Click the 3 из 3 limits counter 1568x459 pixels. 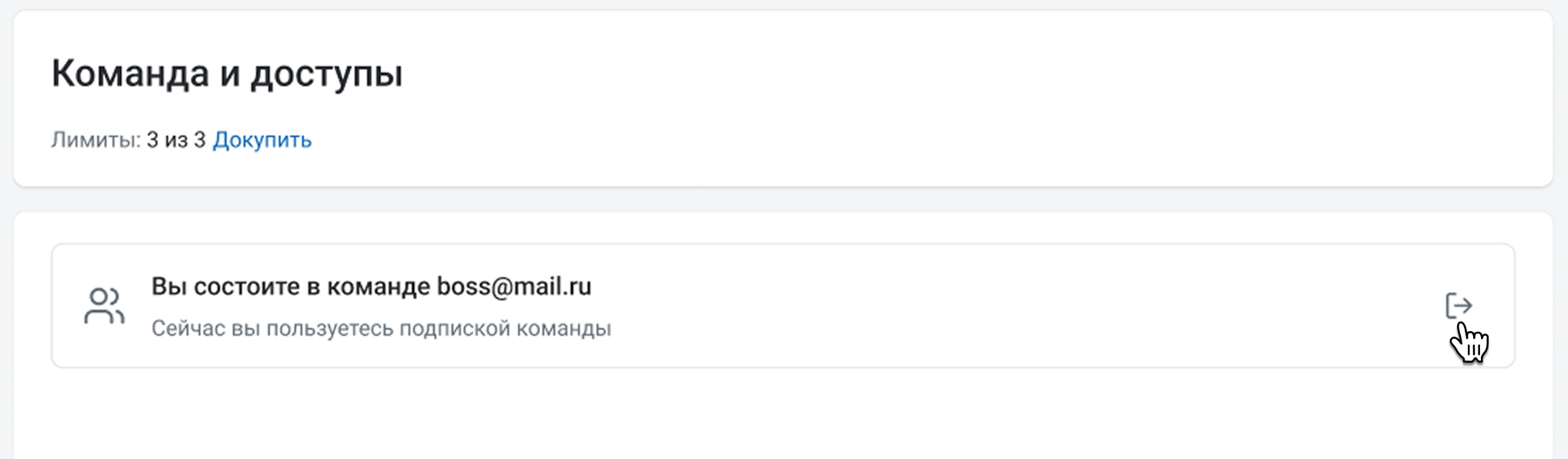[x=176, y=140]
